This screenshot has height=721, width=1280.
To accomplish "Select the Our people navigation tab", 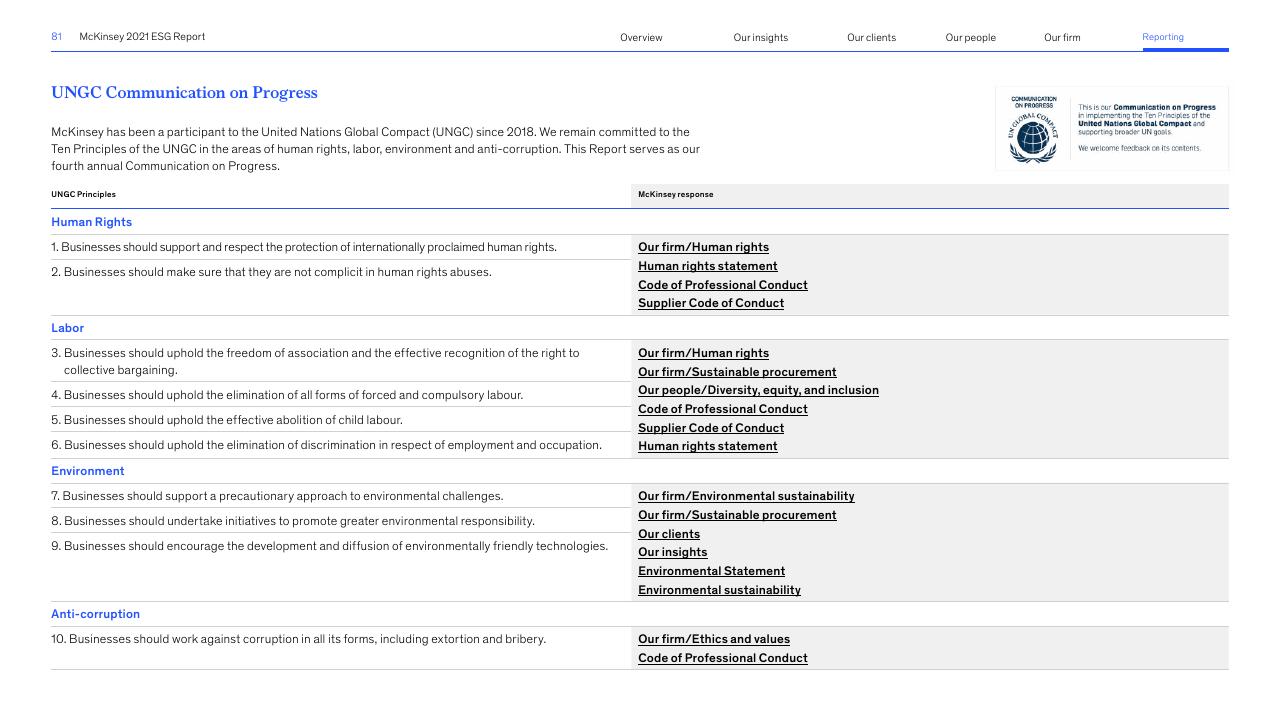I will pos(970,38).
